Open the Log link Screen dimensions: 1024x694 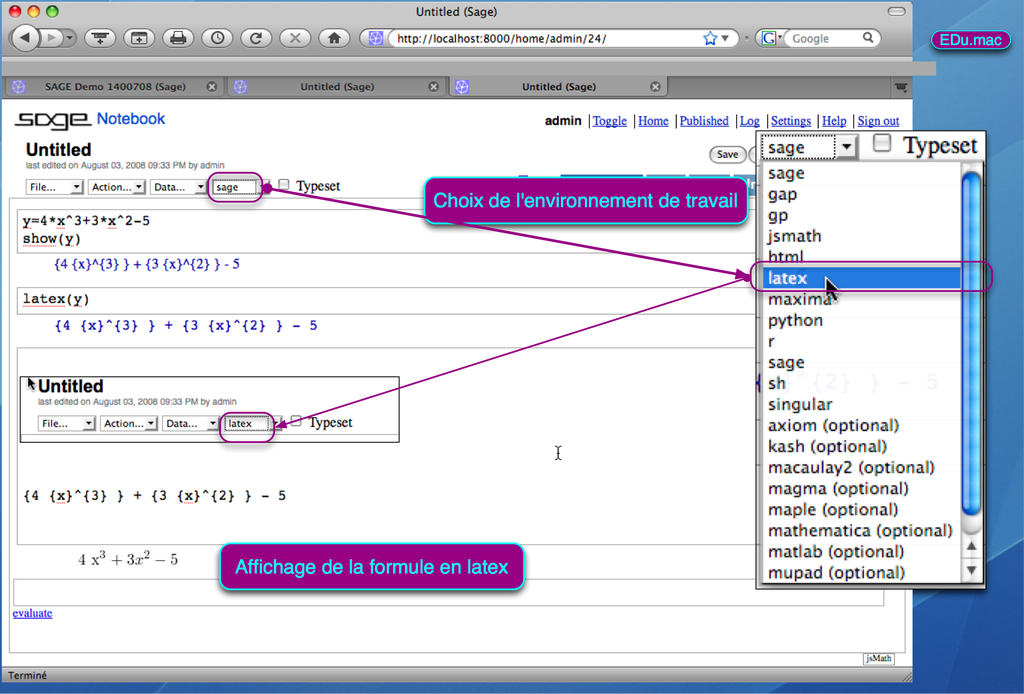pyautogui.click(x=750, y=121)
